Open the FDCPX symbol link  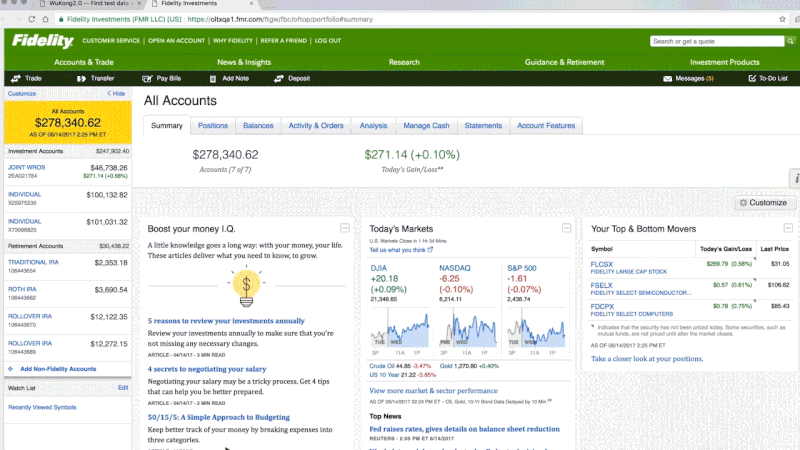coord(602,307)
